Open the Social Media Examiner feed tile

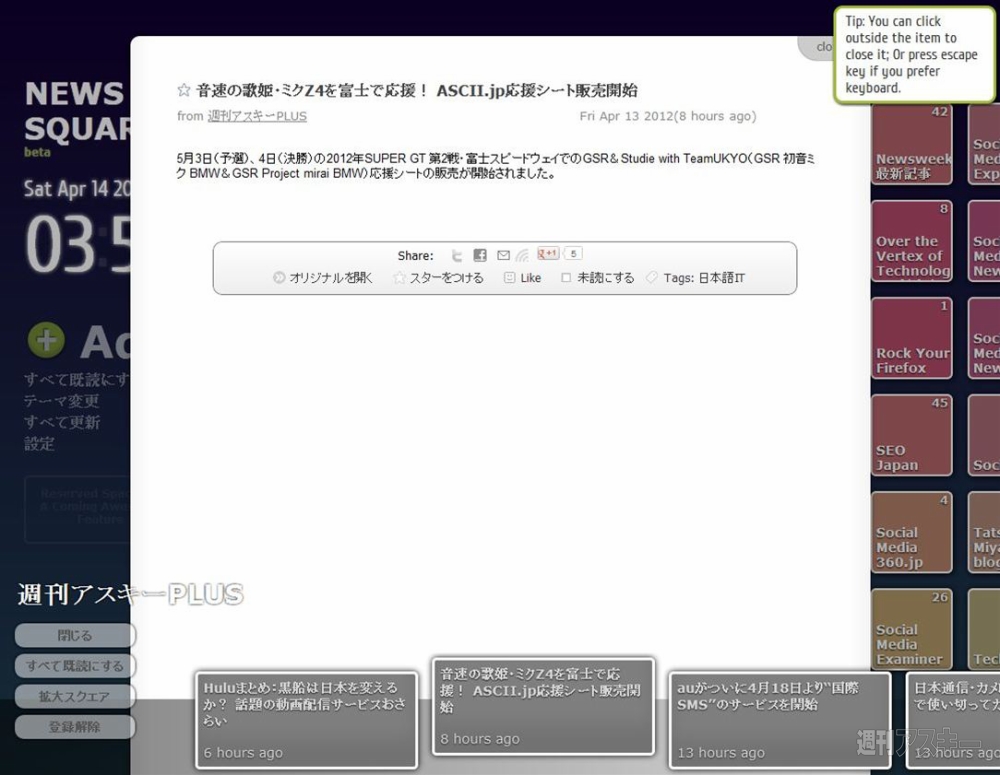coord(912,629)
